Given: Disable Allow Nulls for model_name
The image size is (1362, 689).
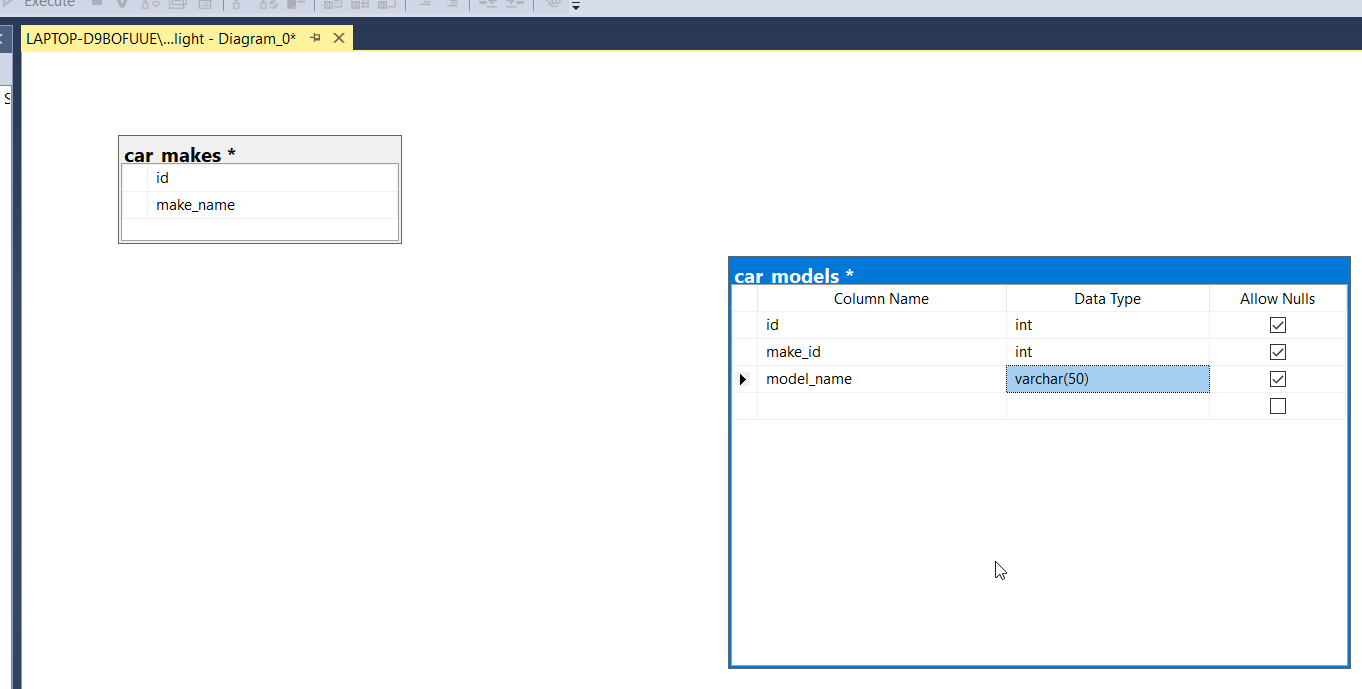Looking at the screenshot, I should coord(1277,379).
